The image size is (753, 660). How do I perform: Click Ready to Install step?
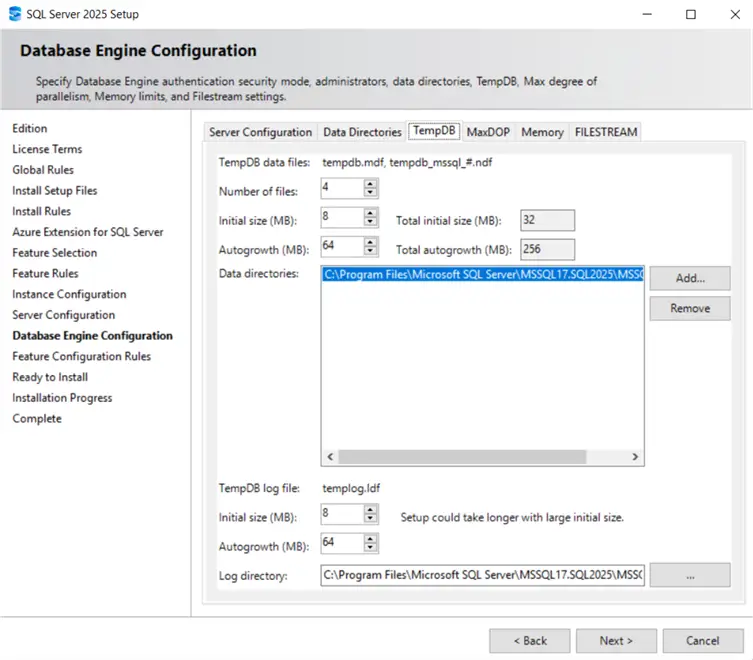coord(50,377)
